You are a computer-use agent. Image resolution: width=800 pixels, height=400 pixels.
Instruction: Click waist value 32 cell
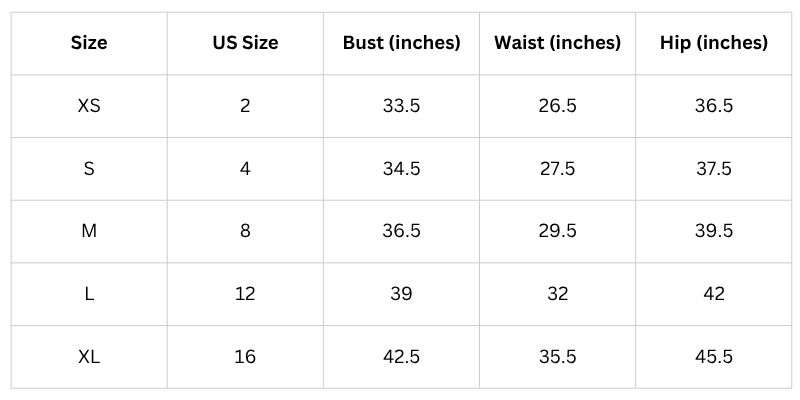coord(557,294)
